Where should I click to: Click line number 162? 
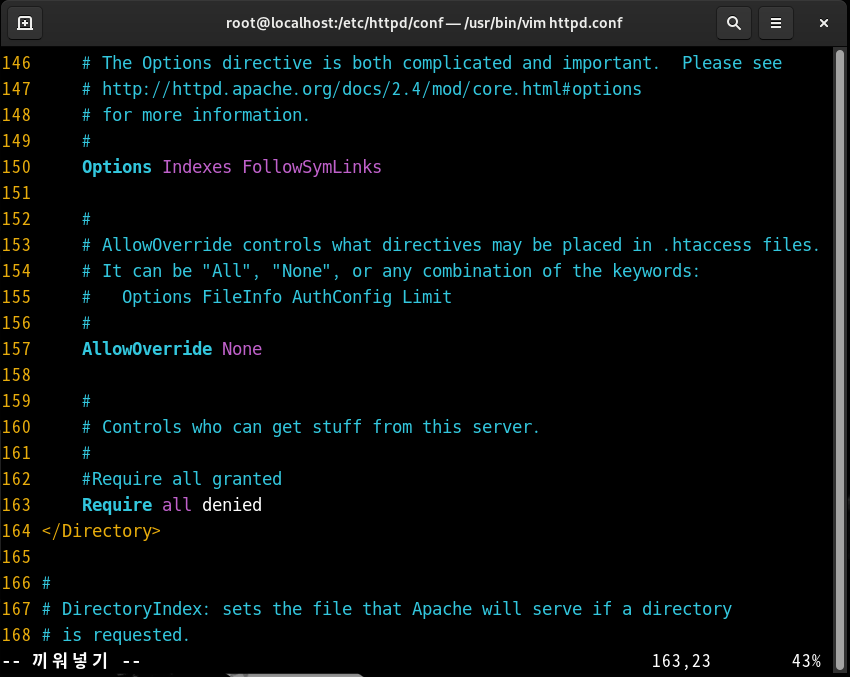tap(16, 479)
